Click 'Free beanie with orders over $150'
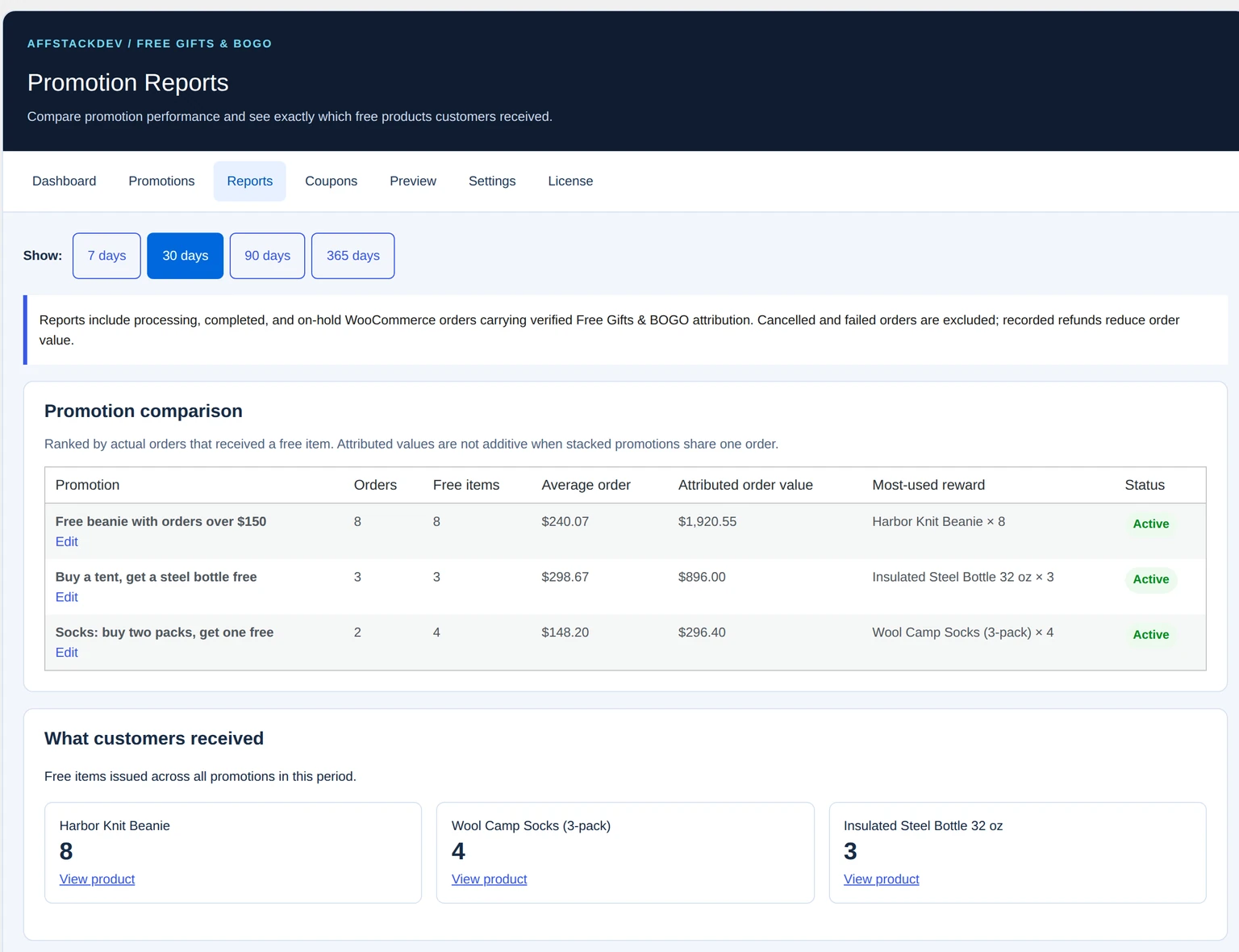This screenshot has height=952, width=1239. (161, 521)
